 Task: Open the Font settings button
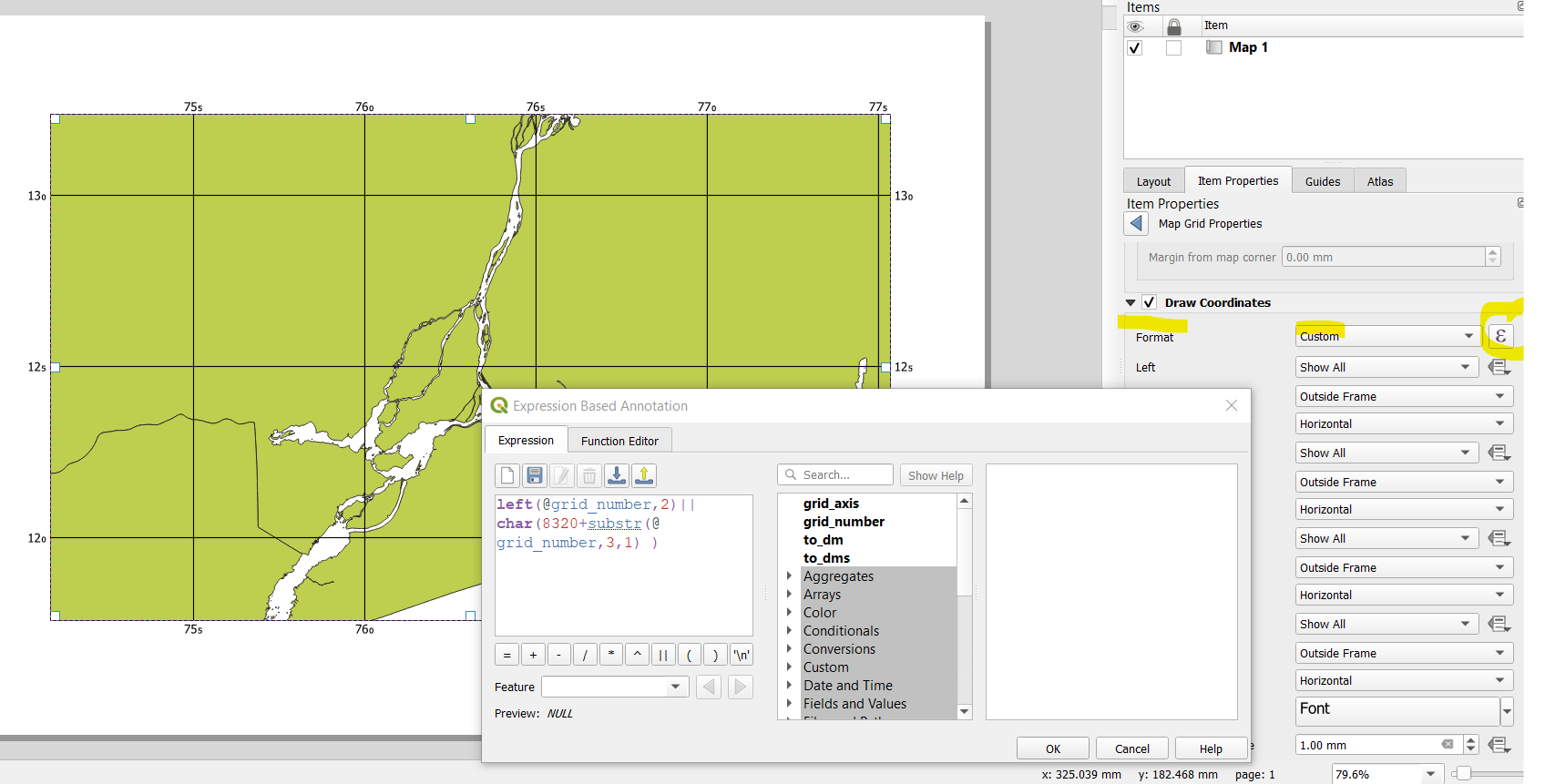tap(1397, 711)
